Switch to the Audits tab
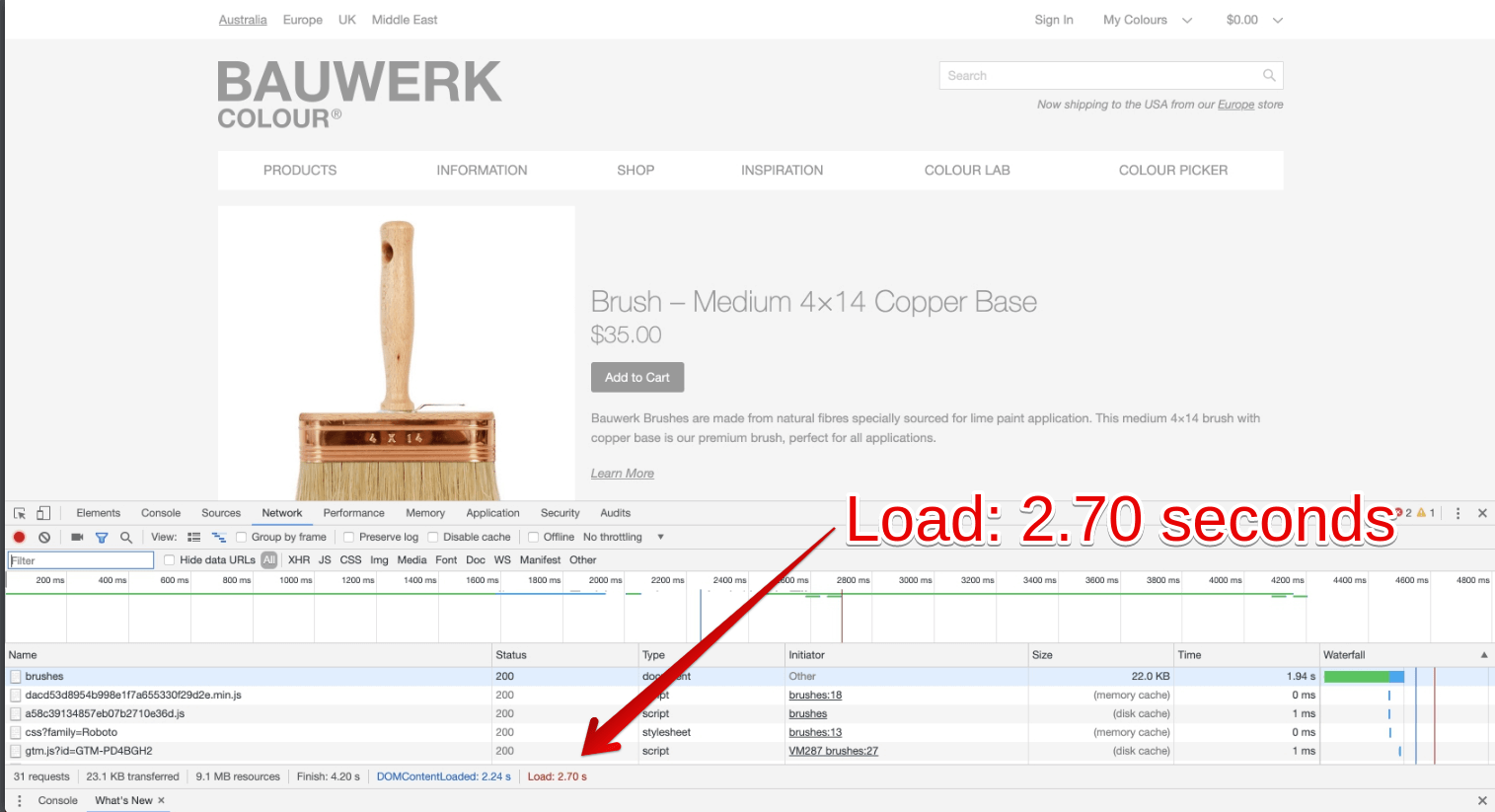This screenshot has width=1495, height=812. [x=615, y=513]
